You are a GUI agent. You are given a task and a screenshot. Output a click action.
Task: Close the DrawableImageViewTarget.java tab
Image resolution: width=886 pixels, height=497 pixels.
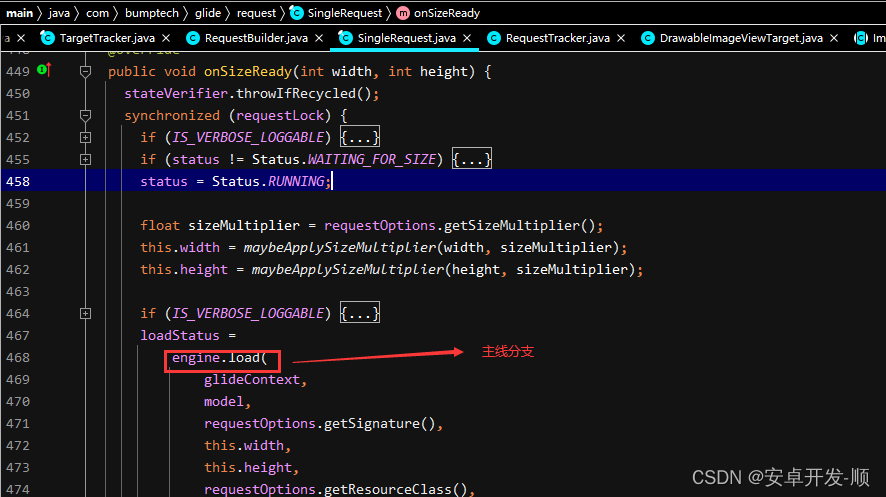(x=835, y=38)
